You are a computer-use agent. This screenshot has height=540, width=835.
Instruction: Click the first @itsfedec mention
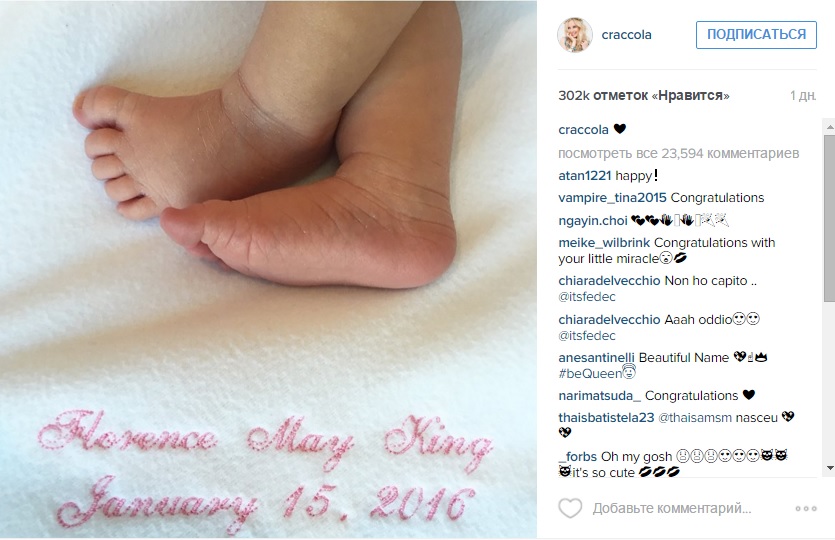click(587, 297)
